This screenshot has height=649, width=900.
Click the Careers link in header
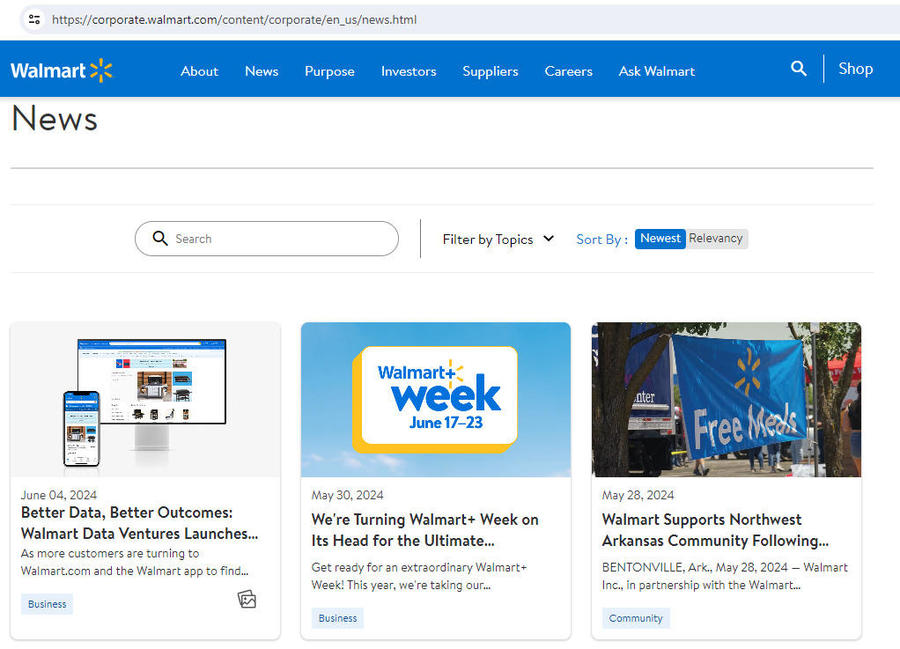568,71
